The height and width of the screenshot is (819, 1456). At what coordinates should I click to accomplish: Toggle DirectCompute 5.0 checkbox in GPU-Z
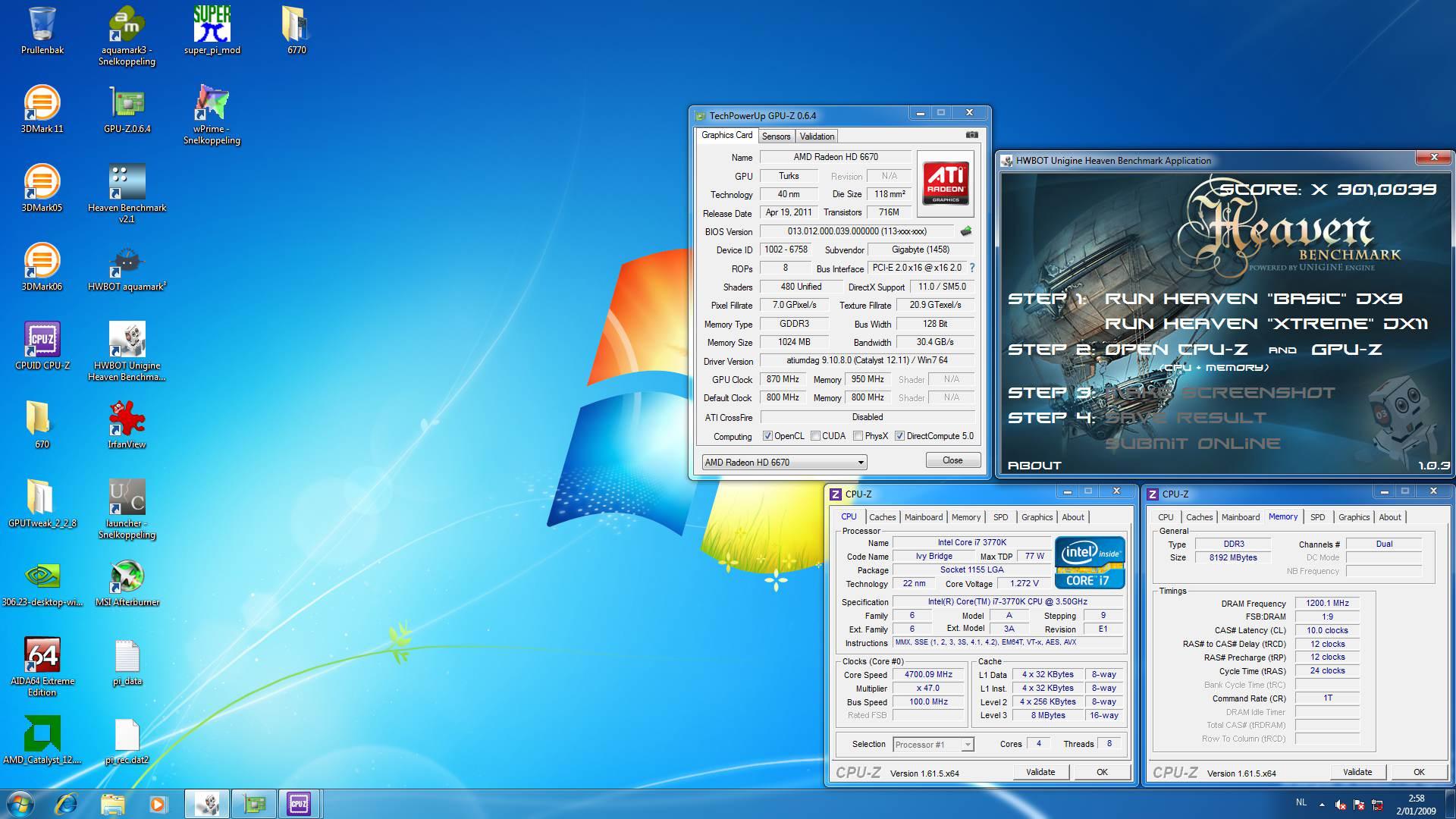[x=899, y=436]
